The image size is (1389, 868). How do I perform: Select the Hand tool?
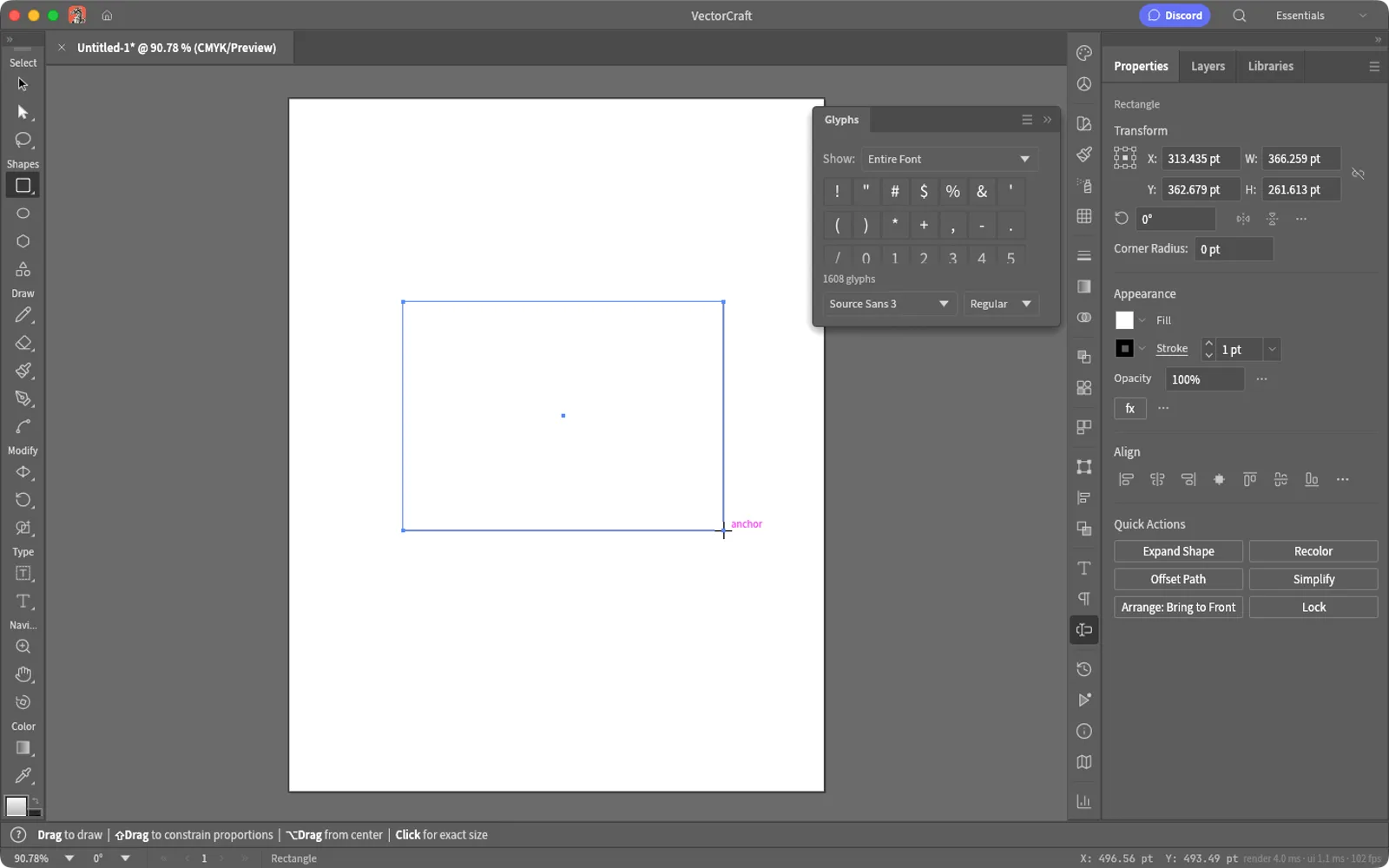tap(23, 674)
